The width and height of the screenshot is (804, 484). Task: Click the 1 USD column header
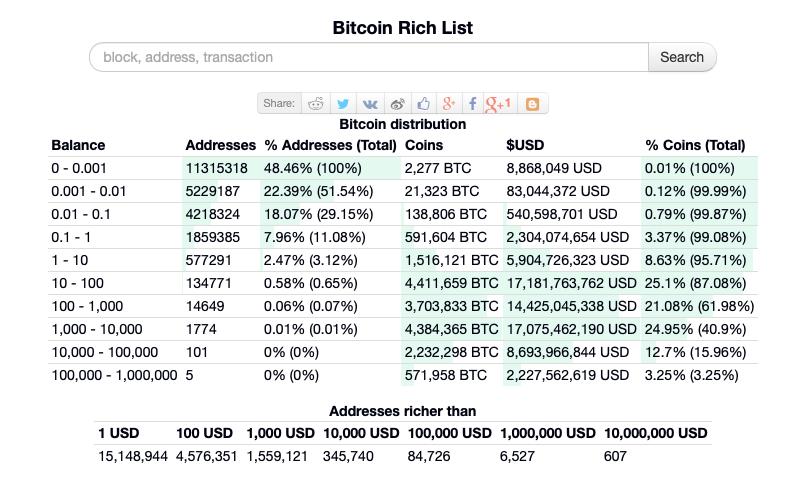click(118, 433)
